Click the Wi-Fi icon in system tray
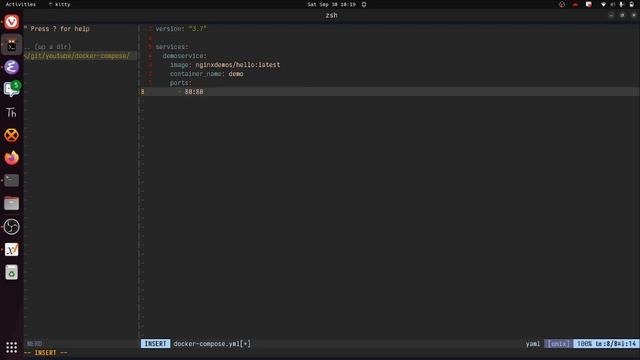This screenshot has height=360, width=640. (603, 4)
